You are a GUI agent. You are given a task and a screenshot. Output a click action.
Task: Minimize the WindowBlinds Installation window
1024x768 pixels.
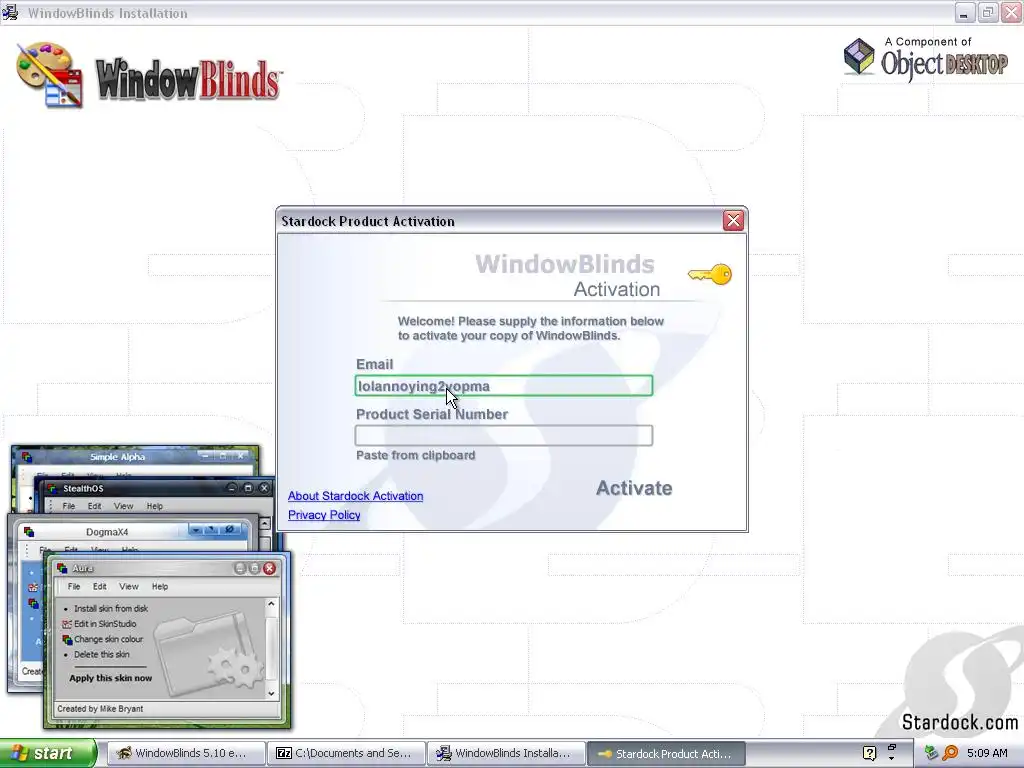(x=965, y=12)
